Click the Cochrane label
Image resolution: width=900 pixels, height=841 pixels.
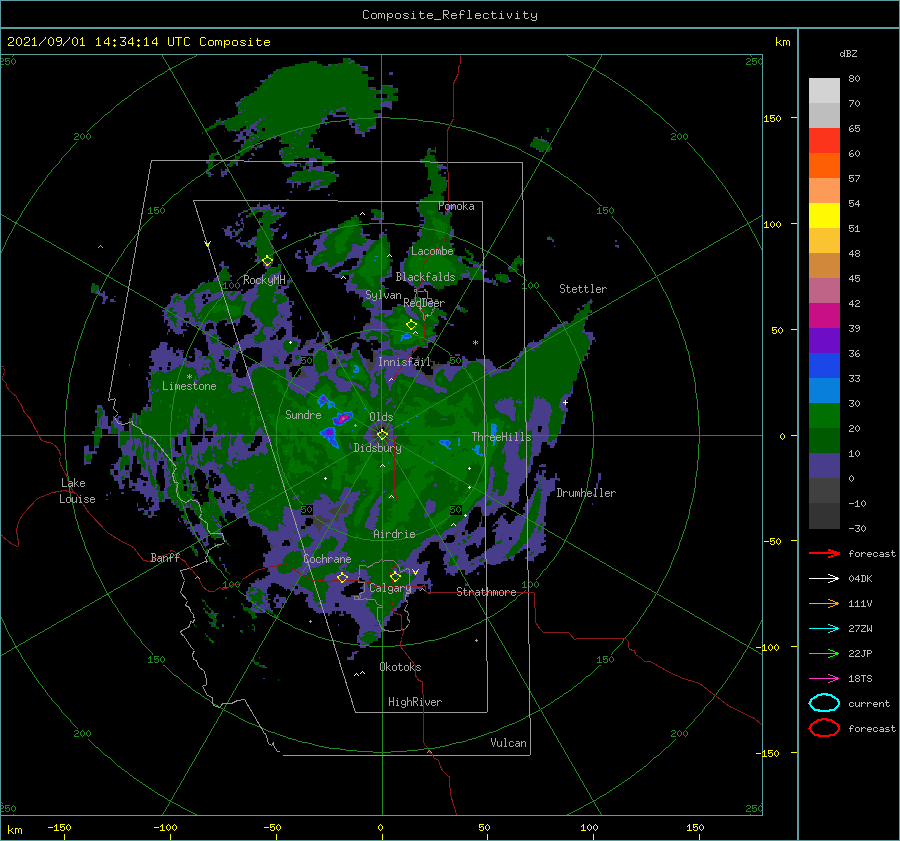click(x=327, y=559)
